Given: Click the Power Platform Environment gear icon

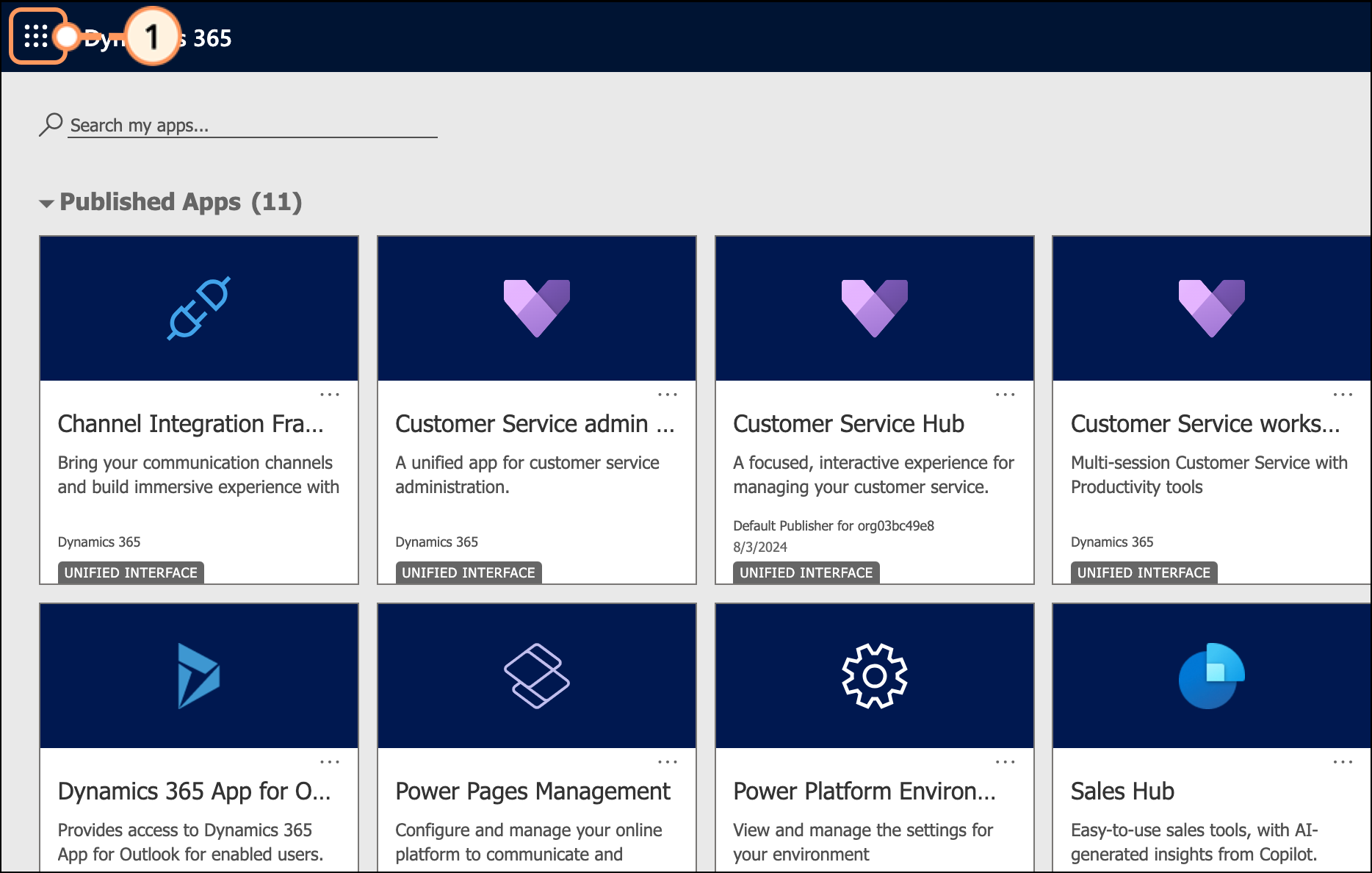Looking at the screenshot, I should click(x=875, y=675).
